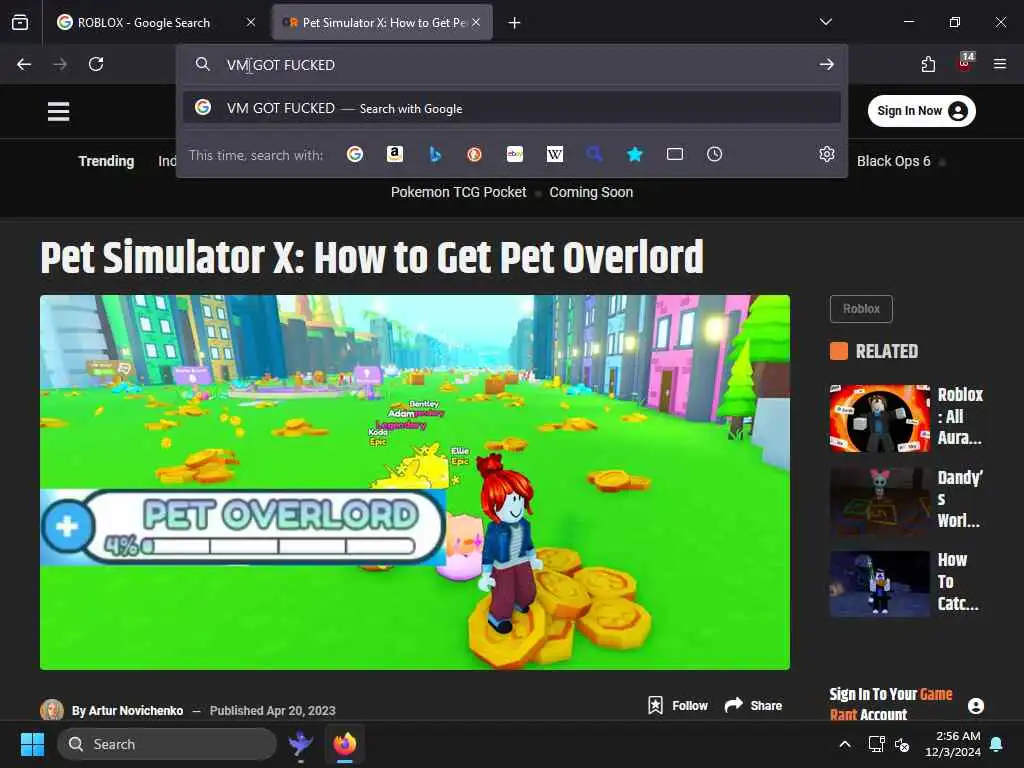Go forward one page
Image resolution: width=1024 pixels, height=768 pixels.
click(60, 64)
